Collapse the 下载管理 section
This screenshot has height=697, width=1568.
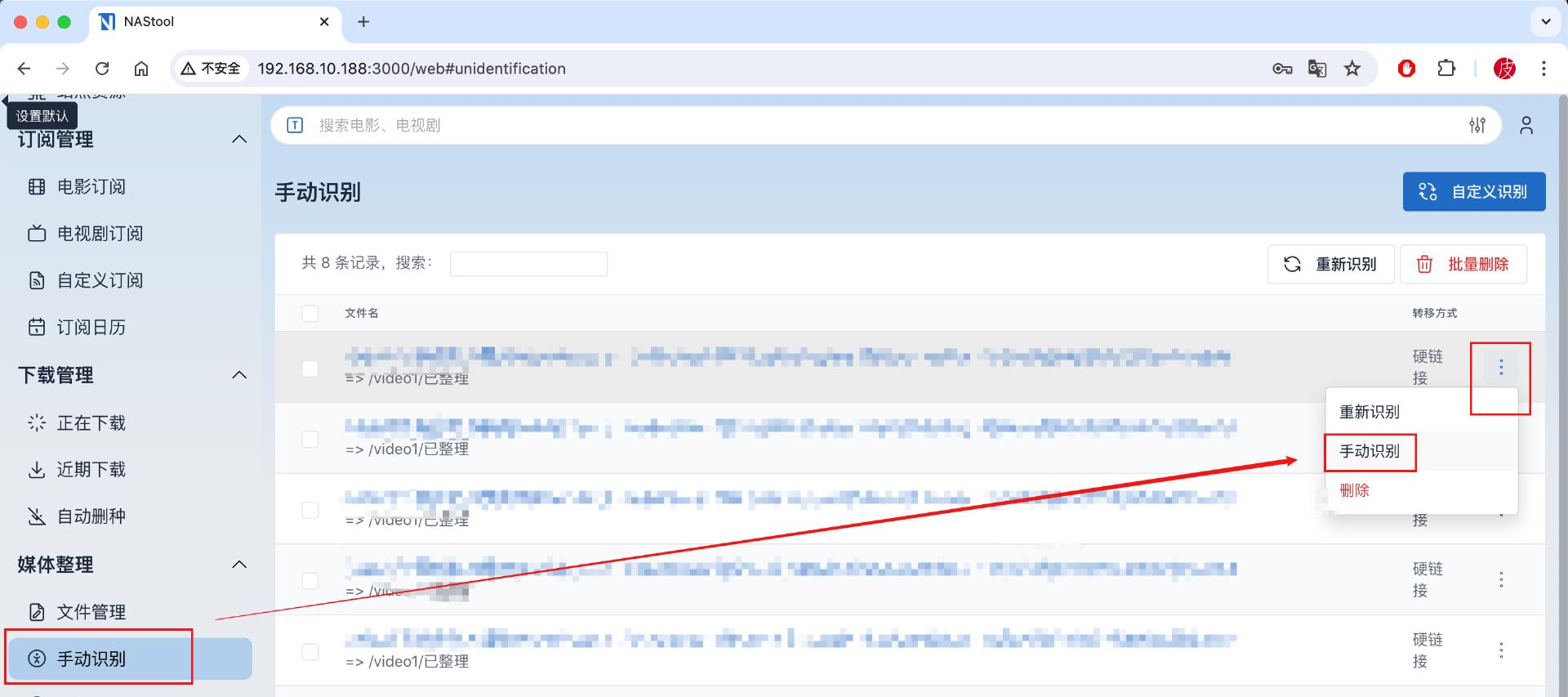click(x=239, y=375)
